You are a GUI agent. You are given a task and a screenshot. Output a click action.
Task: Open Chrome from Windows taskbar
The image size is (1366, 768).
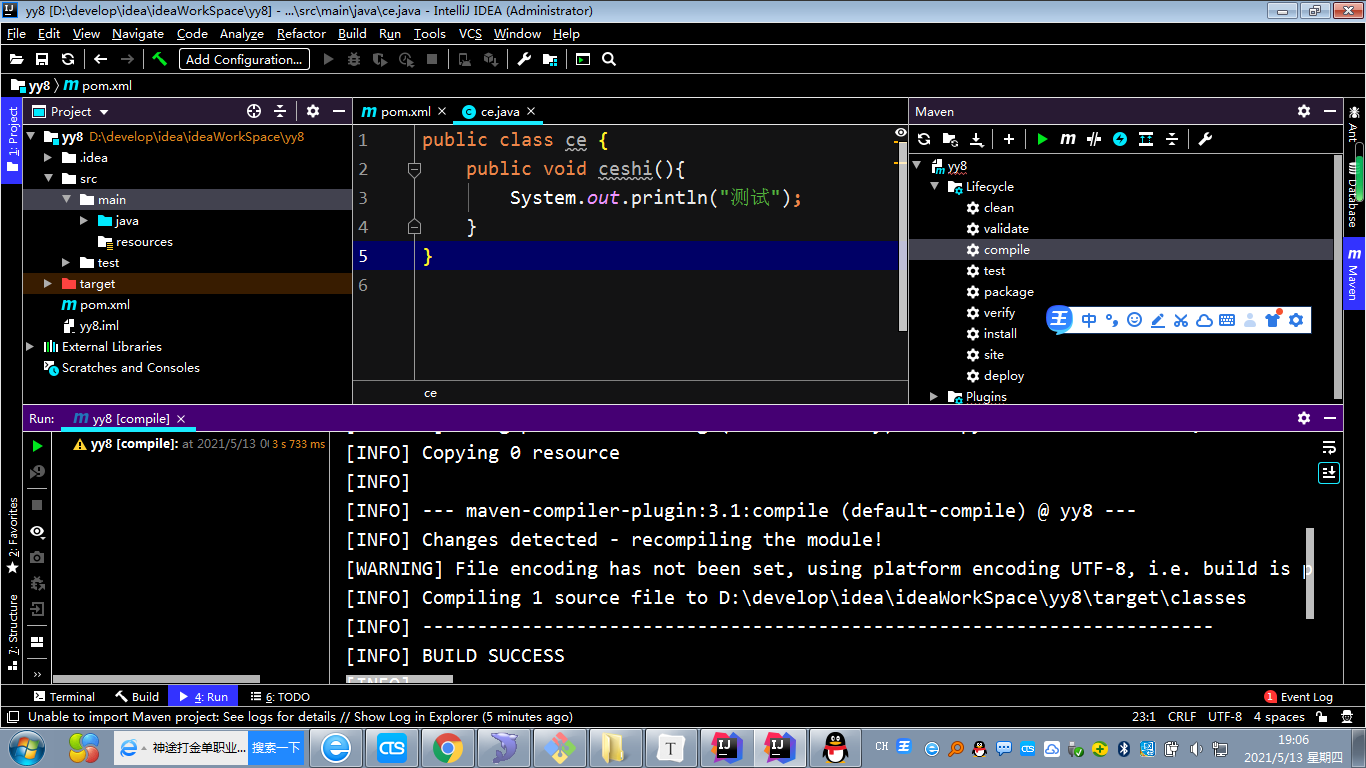pyautogui.click(x=447, y=747)
